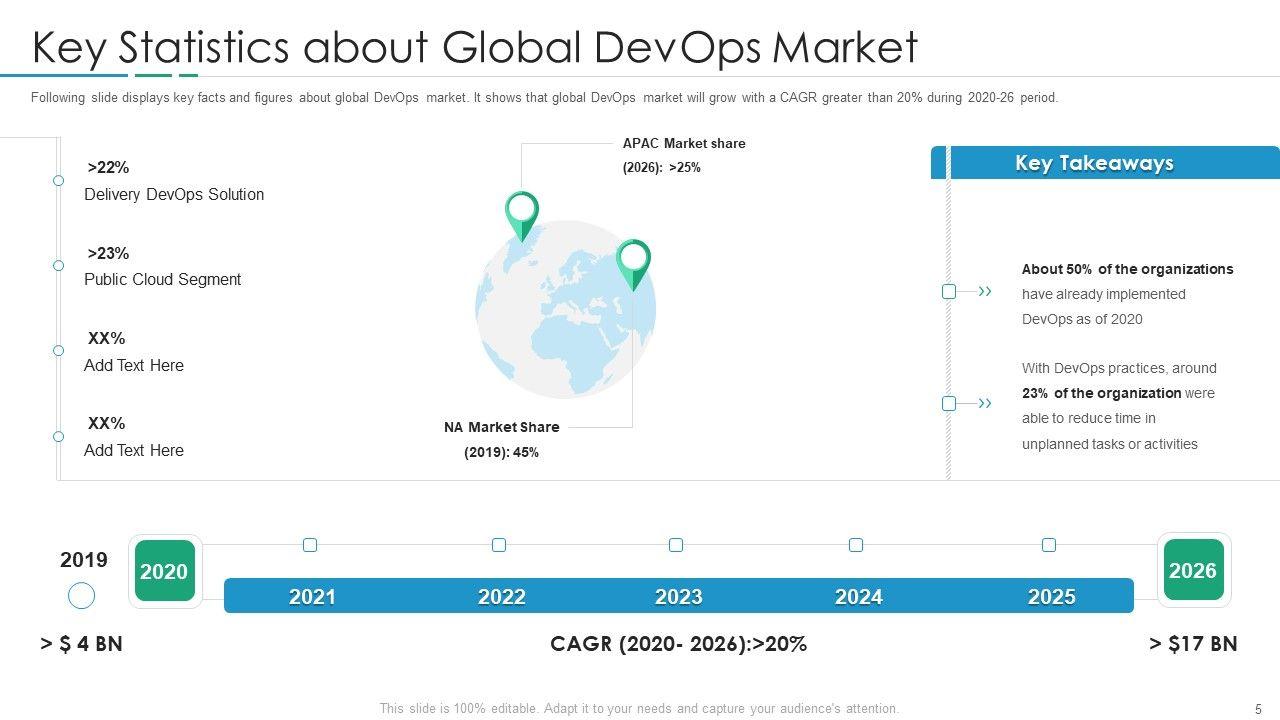The height and width of the screenshot is (720, 1280).
Task: Click the green 2020 year box
Action: [x=165, y=572]
